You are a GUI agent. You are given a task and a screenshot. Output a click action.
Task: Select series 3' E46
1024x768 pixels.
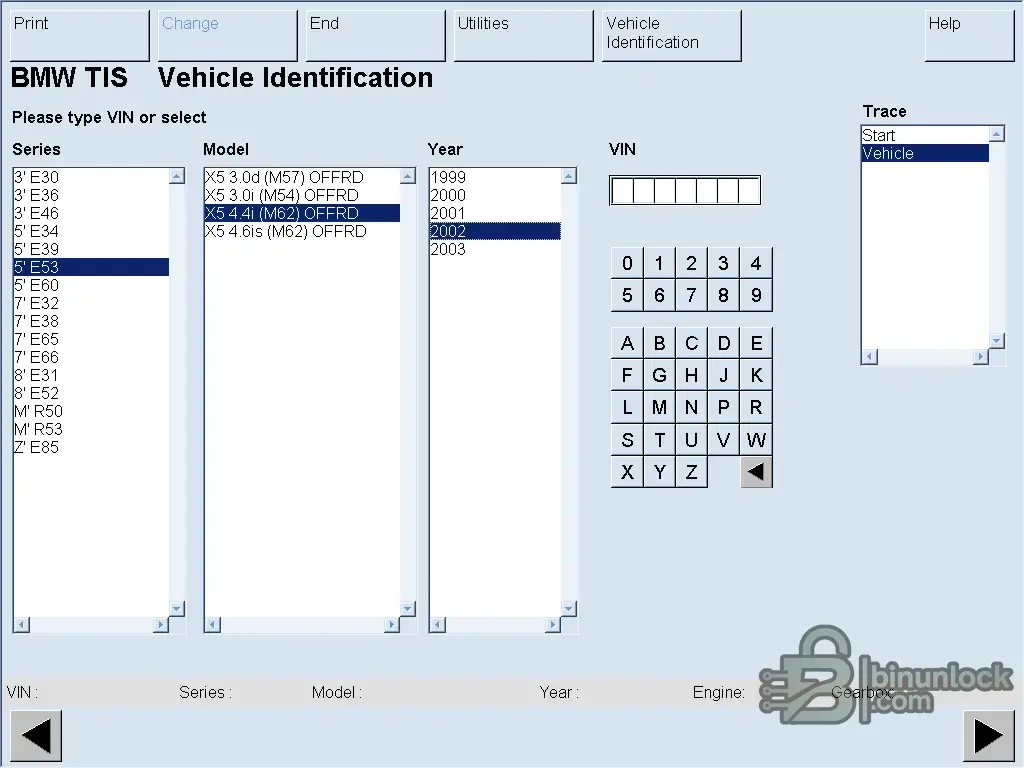click(91, 213)
